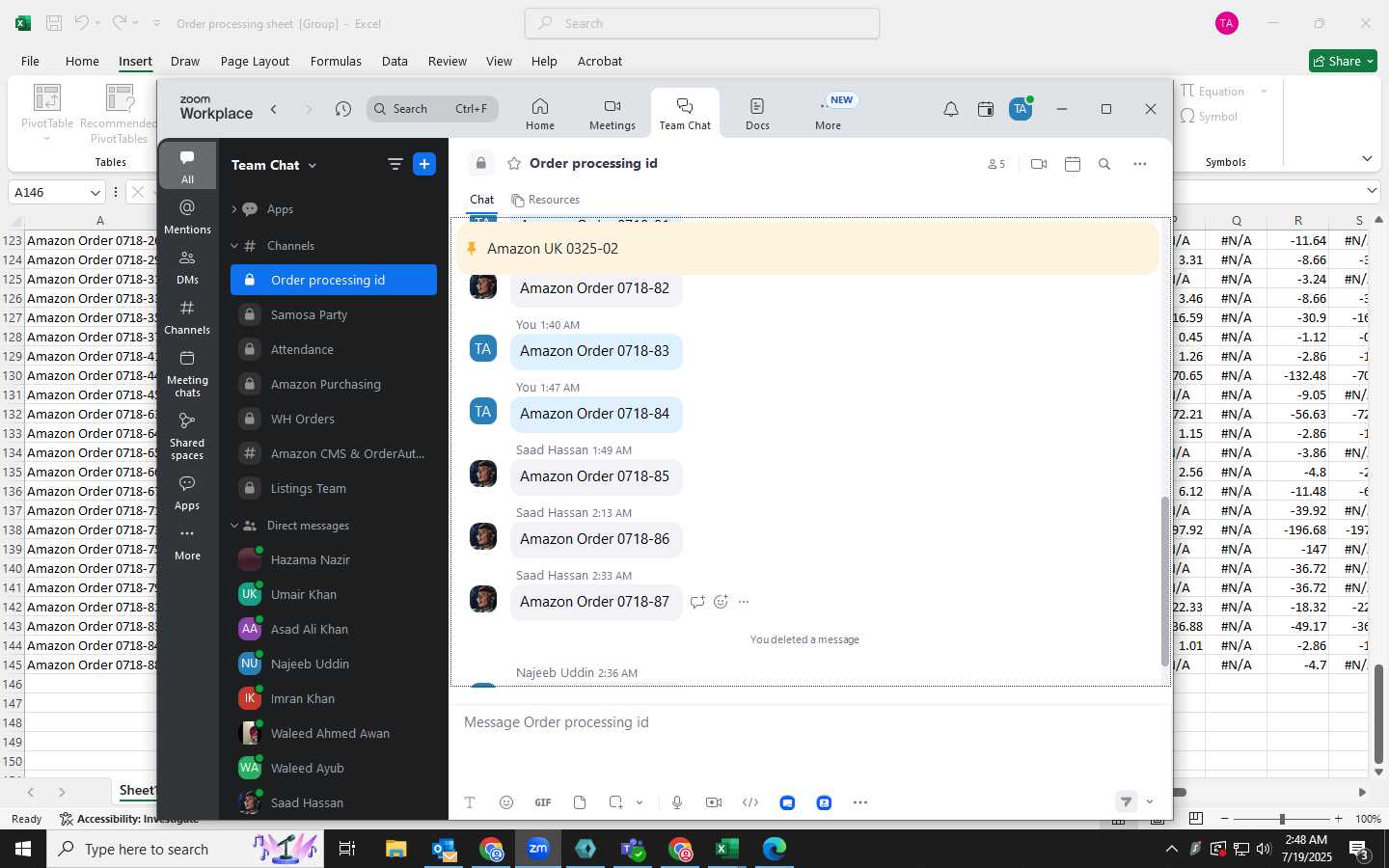Image resolution: width=1389 pixels, height=868 pixels.
Task: Open direct message with Najeeb Uddin
Action: click(x=334, y=665)
